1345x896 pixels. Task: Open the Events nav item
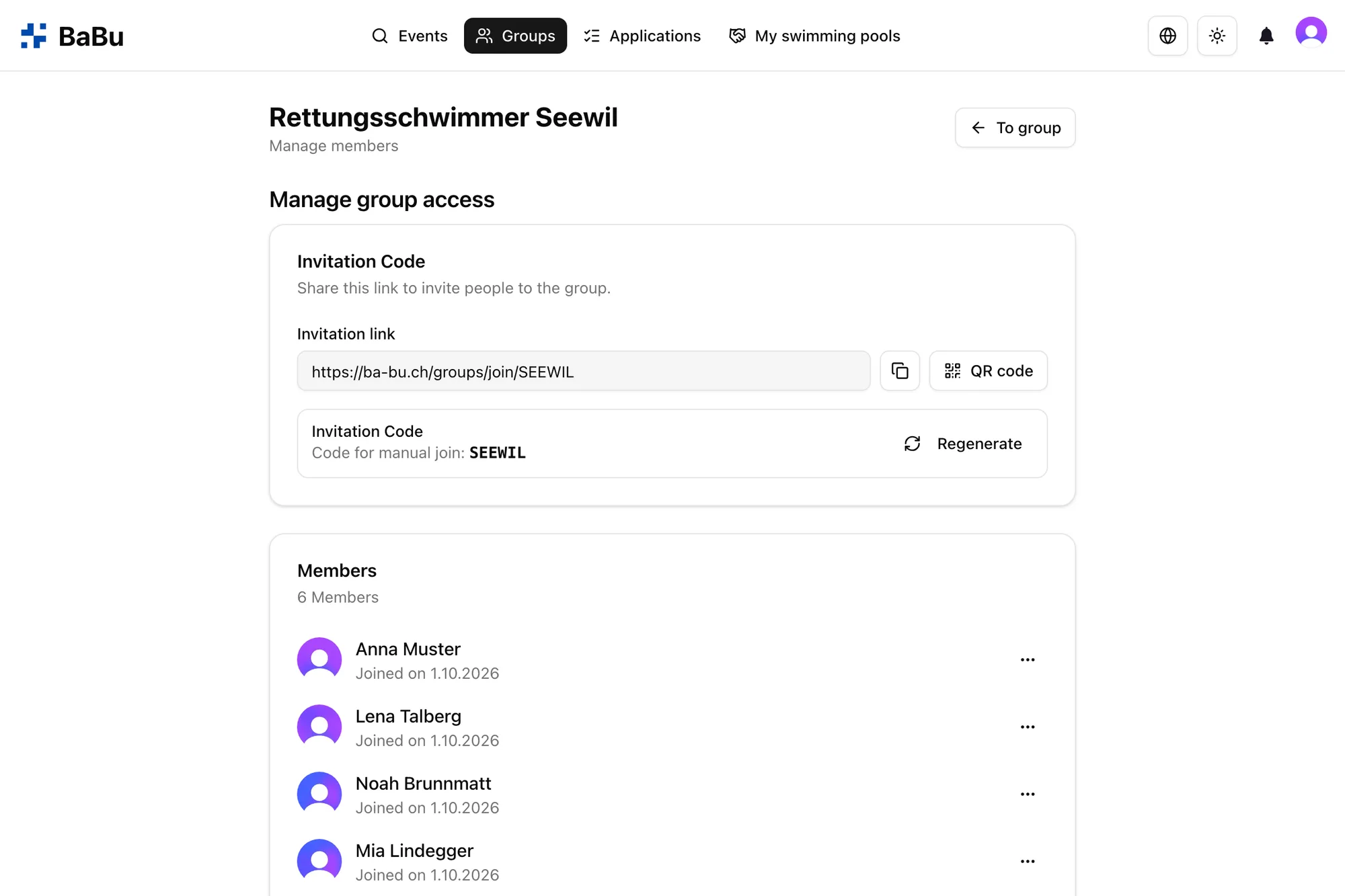410,36
